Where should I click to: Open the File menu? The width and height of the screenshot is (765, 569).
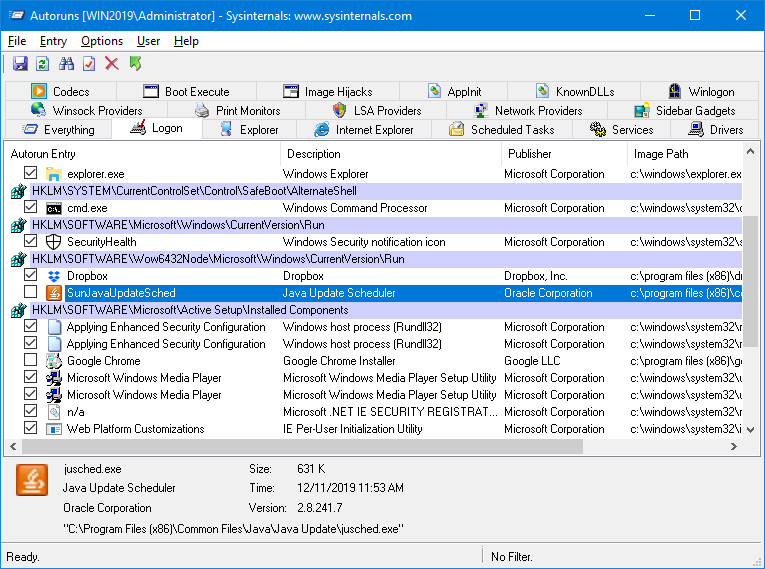(17, 41)
